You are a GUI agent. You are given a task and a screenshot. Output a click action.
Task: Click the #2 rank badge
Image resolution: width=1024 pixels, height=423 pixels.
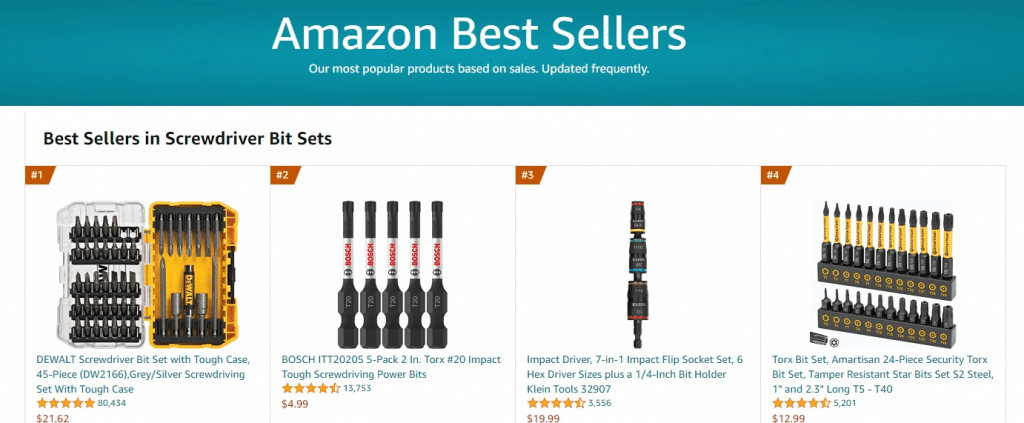tap(283, 176)
